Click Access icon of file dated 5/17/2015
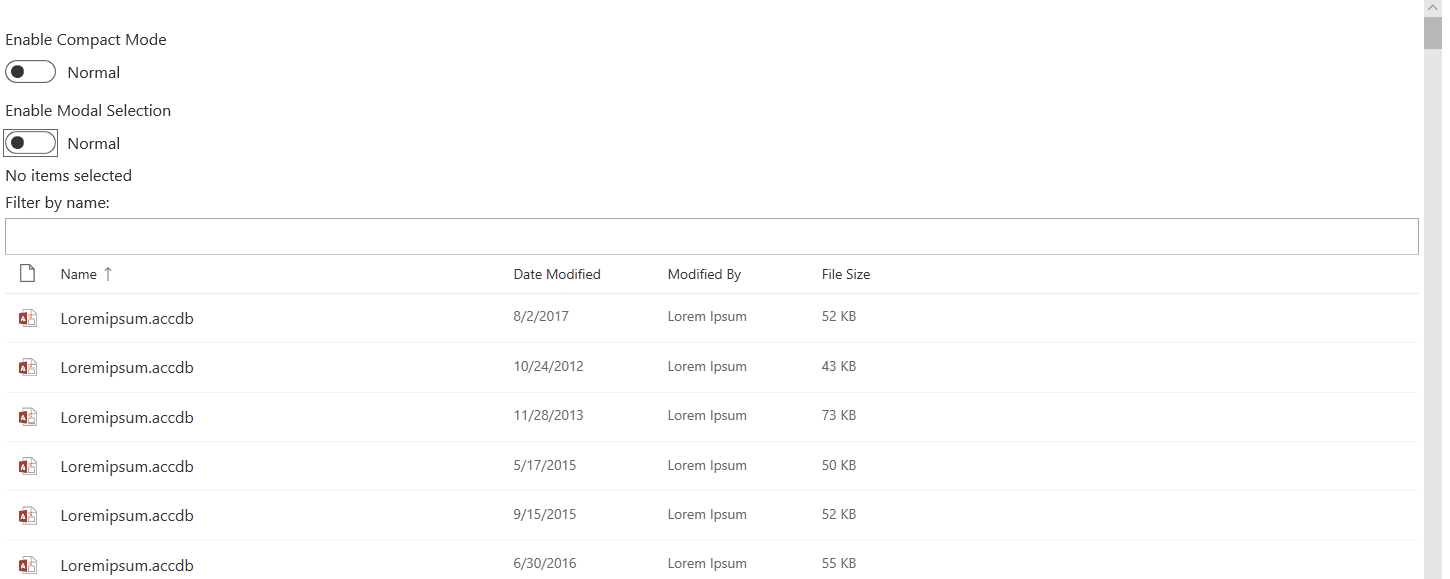 (28, 466)
